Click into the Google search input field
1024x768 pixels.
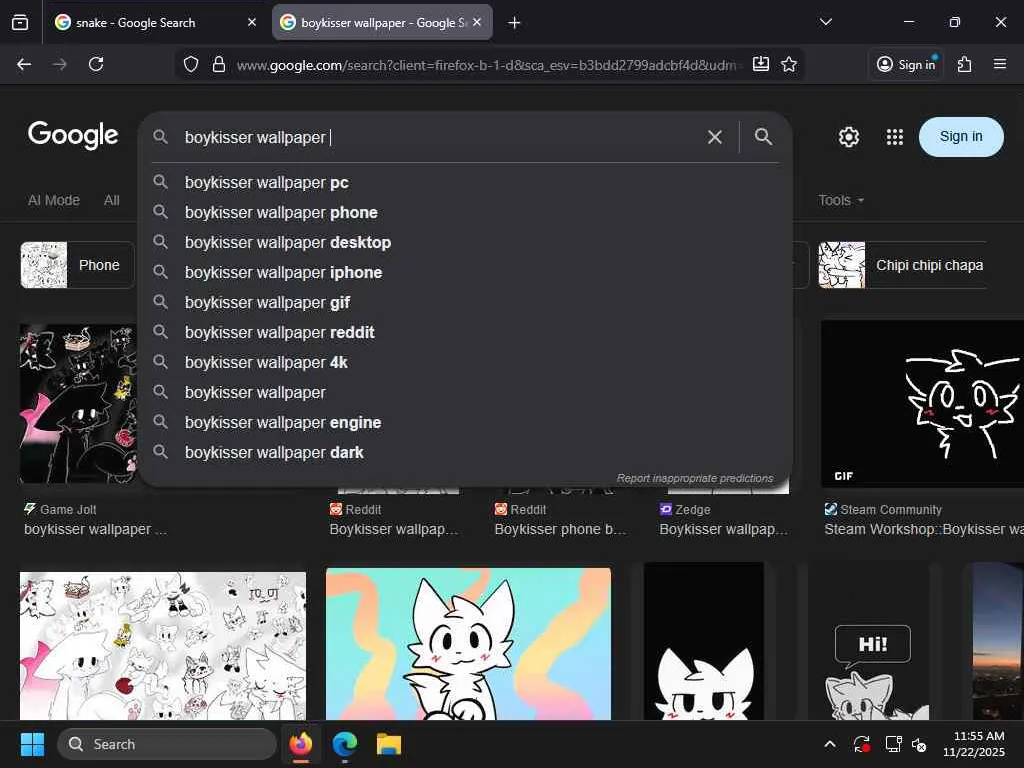pyautogui.click(x=441, y=137)
